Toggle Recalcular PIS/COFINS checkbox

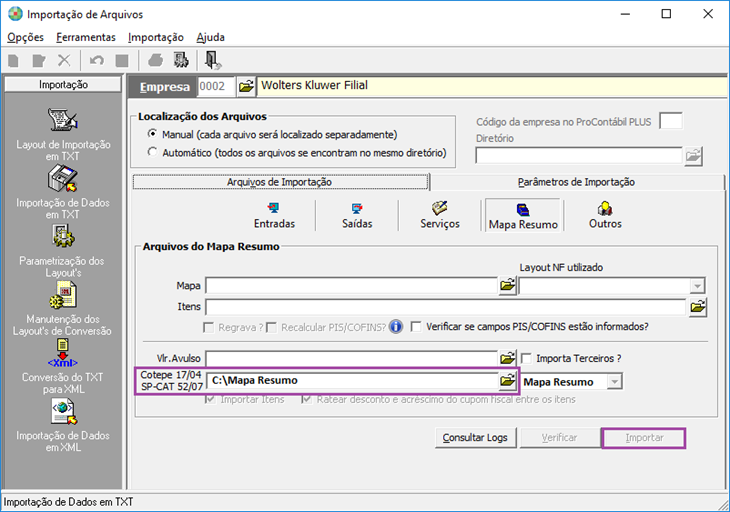(x=272, y=327)
